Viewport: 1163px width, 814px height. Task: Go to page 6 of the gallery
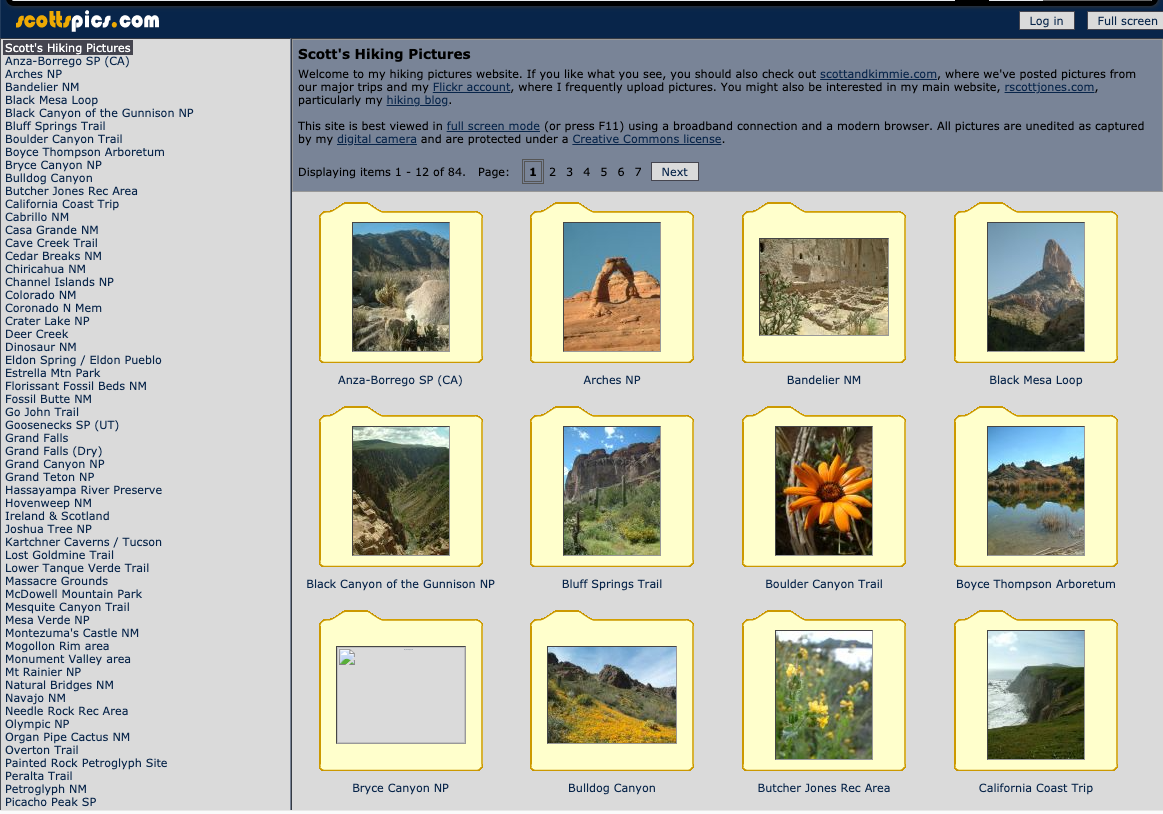pyautogui.click(x=621, y=171)
